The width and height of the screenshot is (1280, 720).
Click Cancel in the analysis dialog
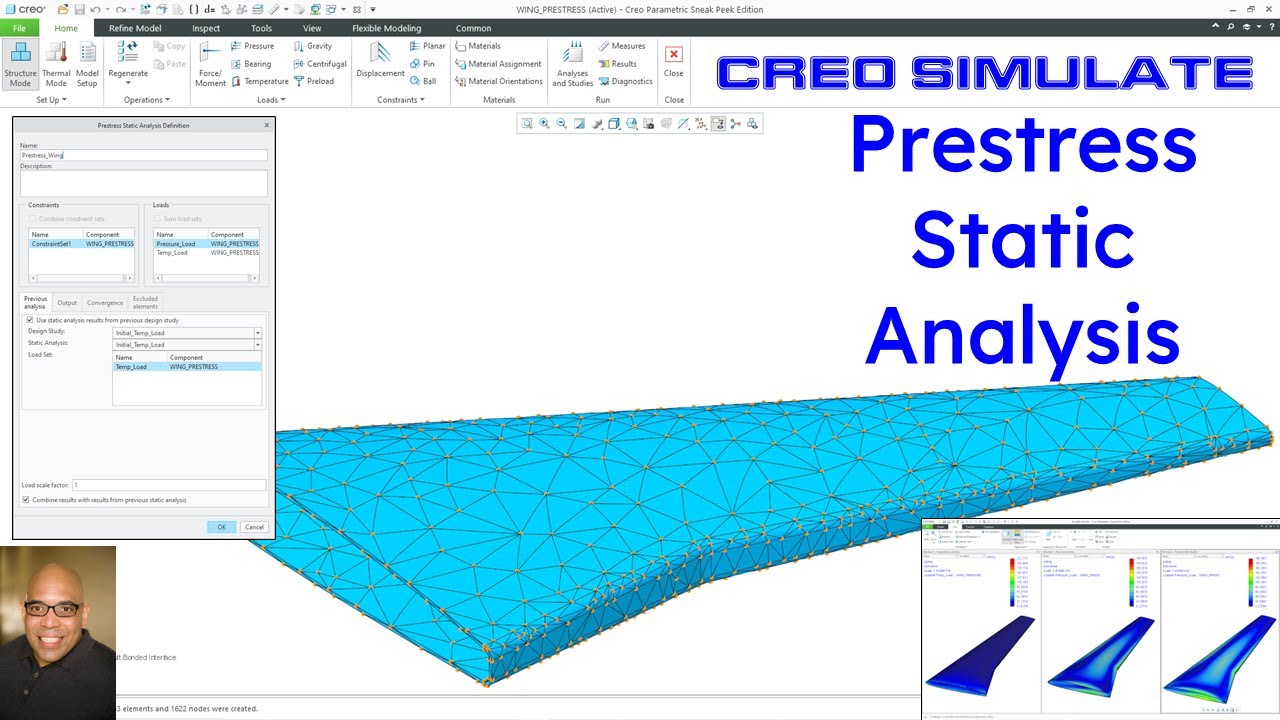click(x=254, y=527)
